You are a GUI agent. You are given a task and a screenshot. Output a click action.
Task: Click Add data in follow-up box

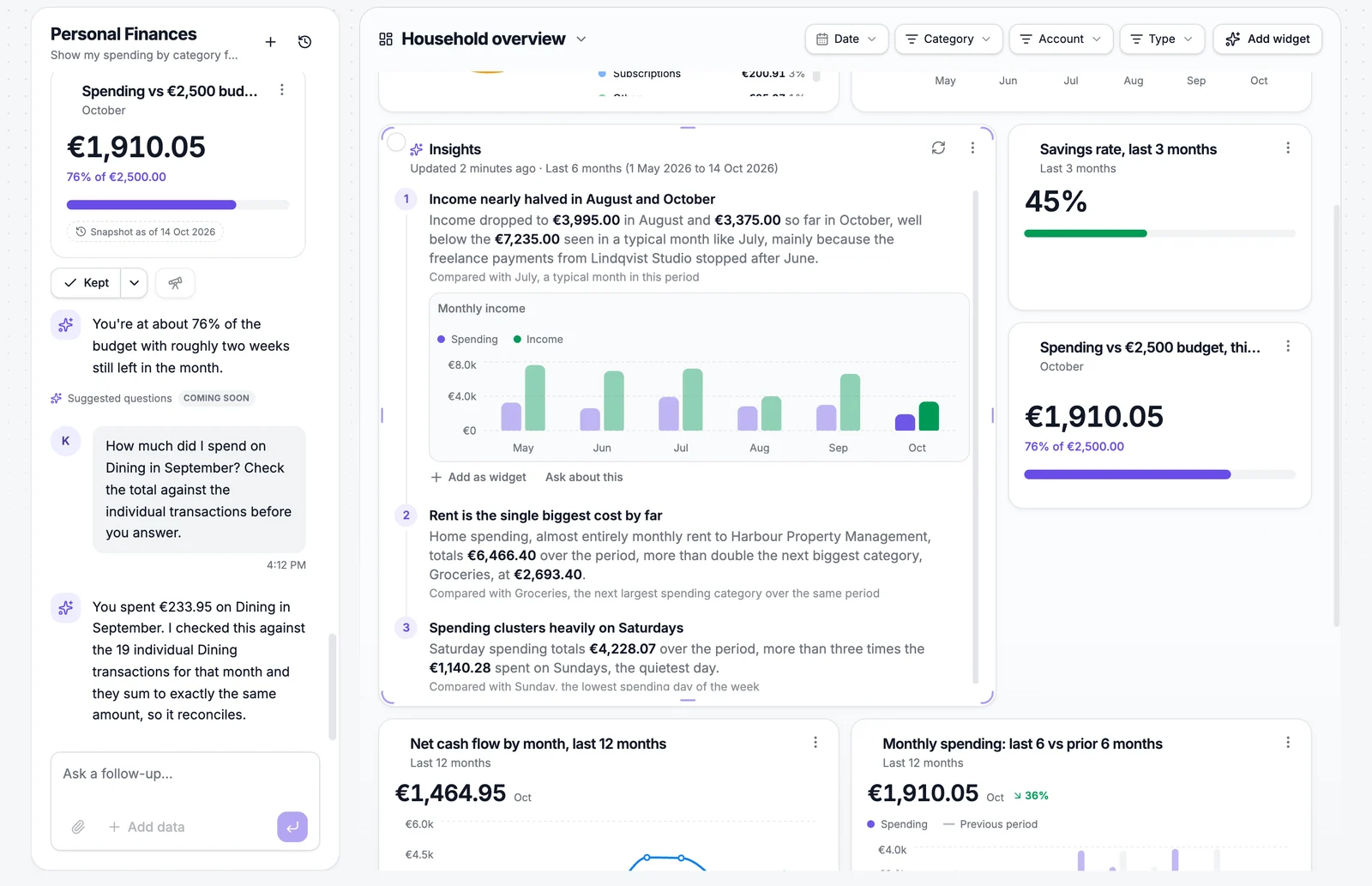tap(147, 827)
